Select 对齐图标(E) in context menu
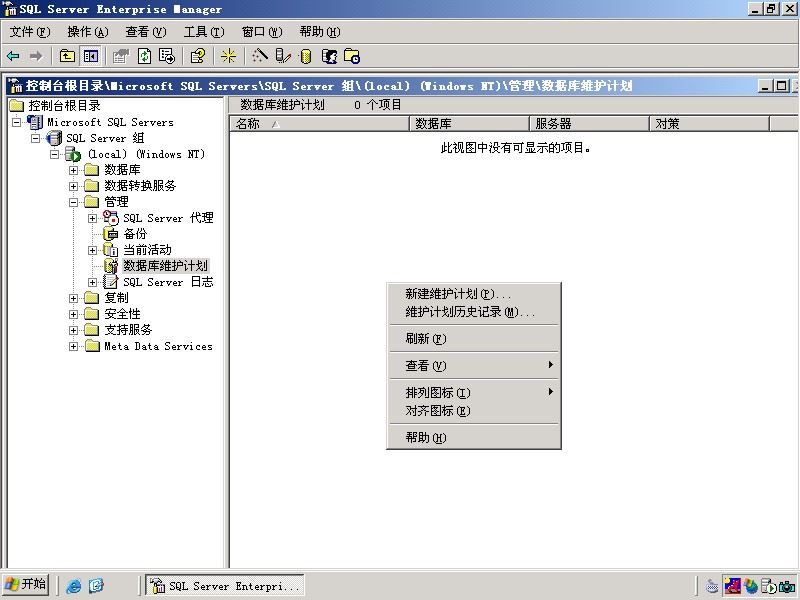Image resolution: width=800 pixels, height=600 pixels. point(473,411)
